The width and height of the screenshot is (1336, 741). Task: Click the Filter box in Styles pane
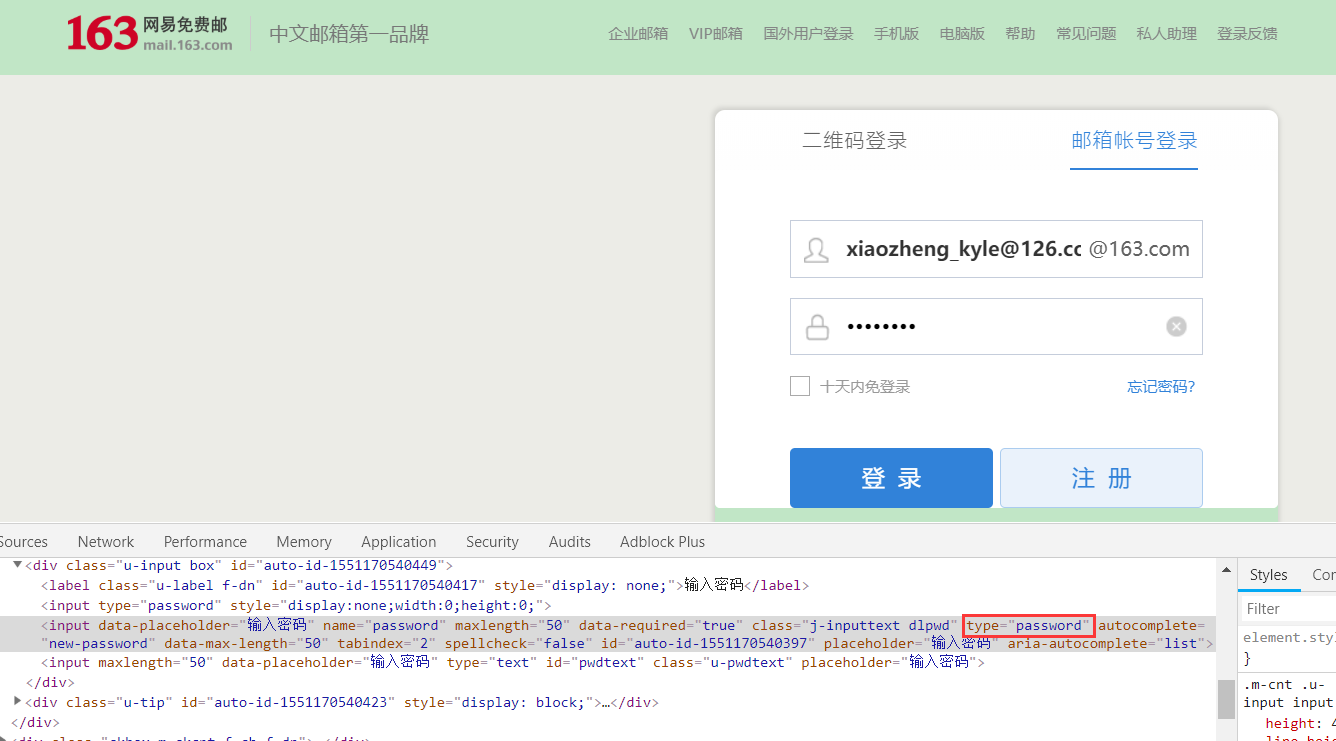coord(1288,608)
